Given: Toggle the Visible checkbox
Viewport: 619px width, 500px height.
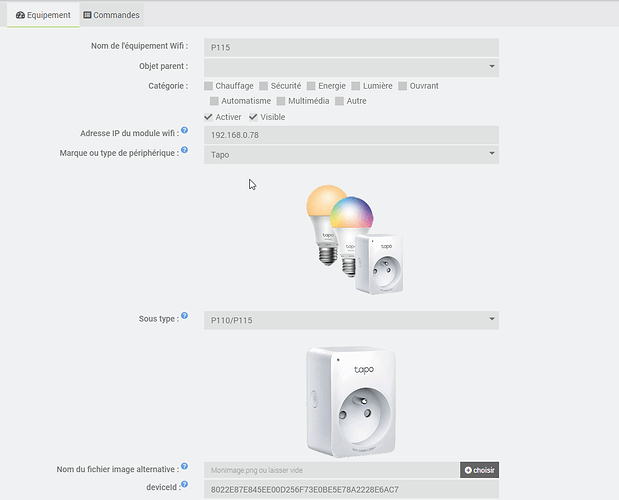Looking at the screenshot, I should pyautogui.click(x=253, y=117).
